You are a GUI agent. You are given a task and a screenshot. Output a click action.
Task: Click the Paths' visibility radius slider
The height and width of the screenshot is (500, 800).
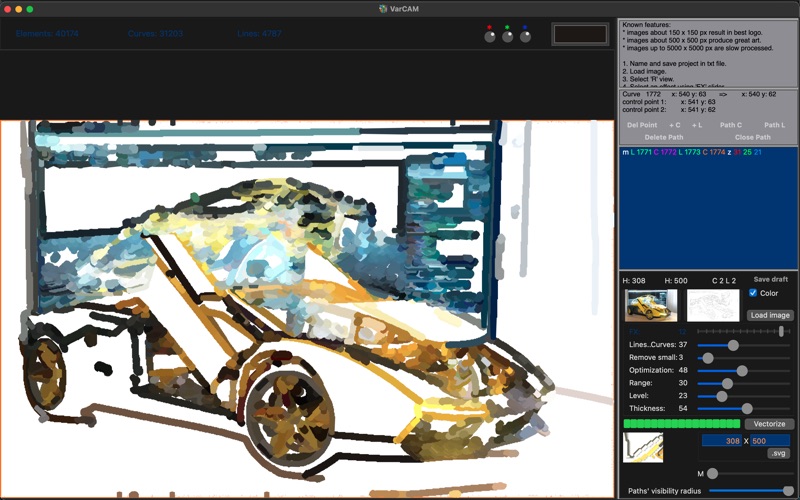click(751, 491)
